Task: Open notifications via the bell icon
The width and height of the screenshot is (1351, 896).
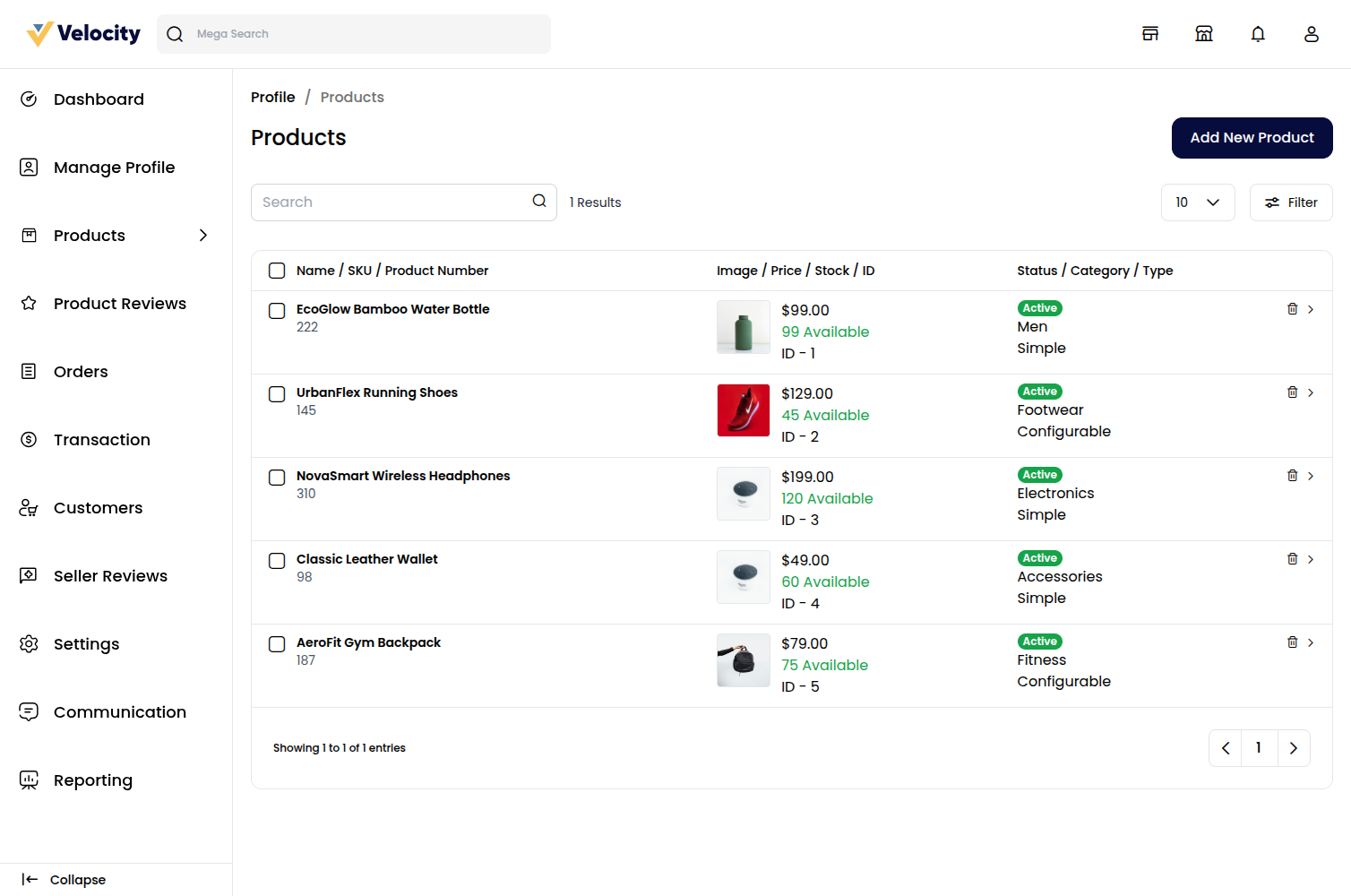Action: (1258, 33)
